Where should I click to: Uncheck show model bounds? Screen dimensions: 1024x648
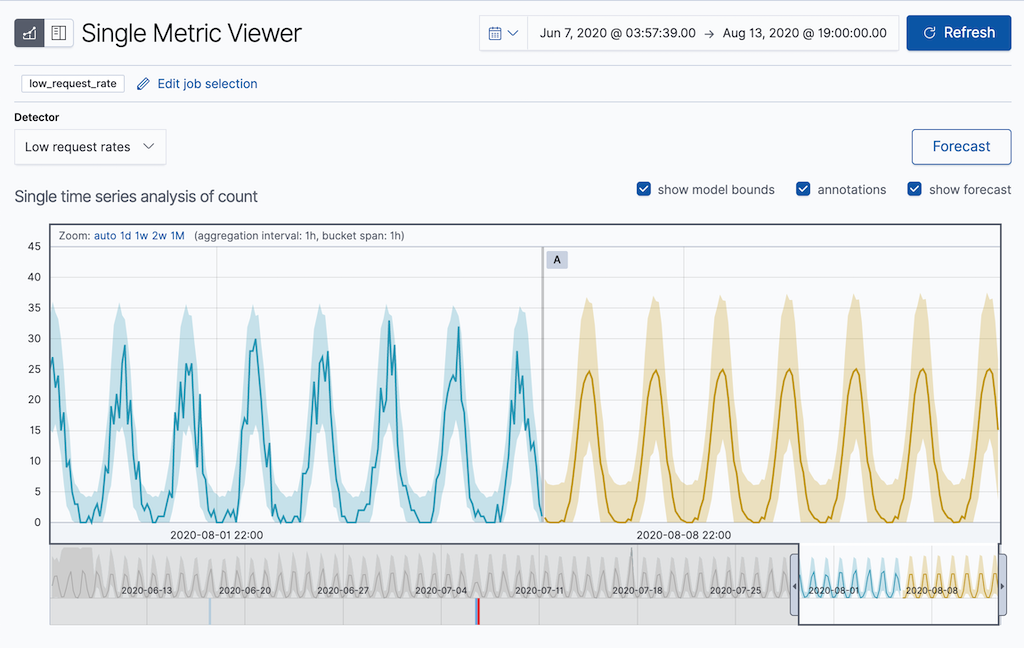pyautogui.click(x=643, y=188)
